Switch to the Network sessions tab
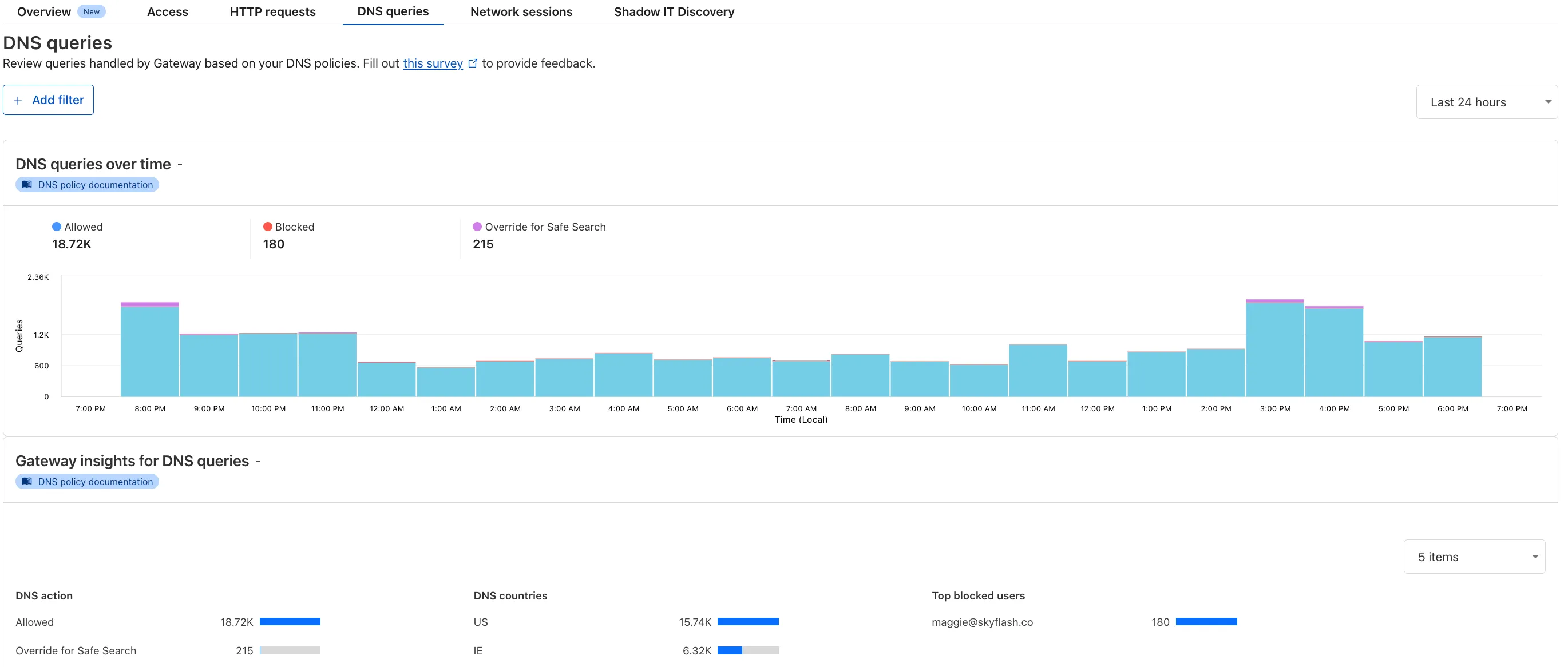This screenshot has height=667, width=1568. coord(521,11)
